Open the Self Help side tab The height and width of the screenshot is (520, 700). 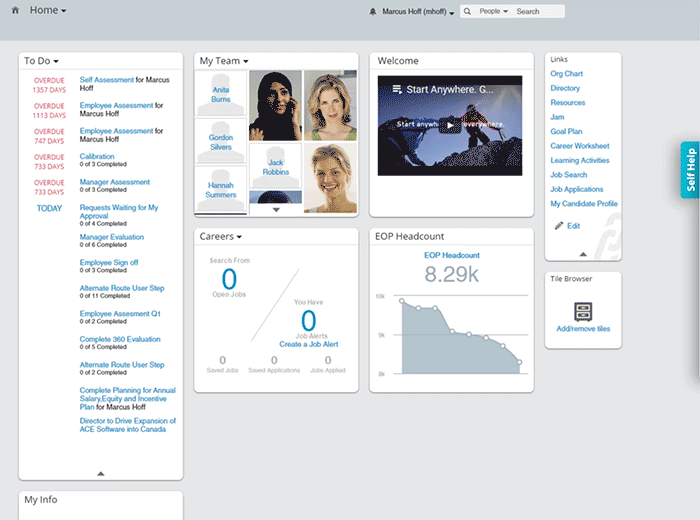pos(690,170)
